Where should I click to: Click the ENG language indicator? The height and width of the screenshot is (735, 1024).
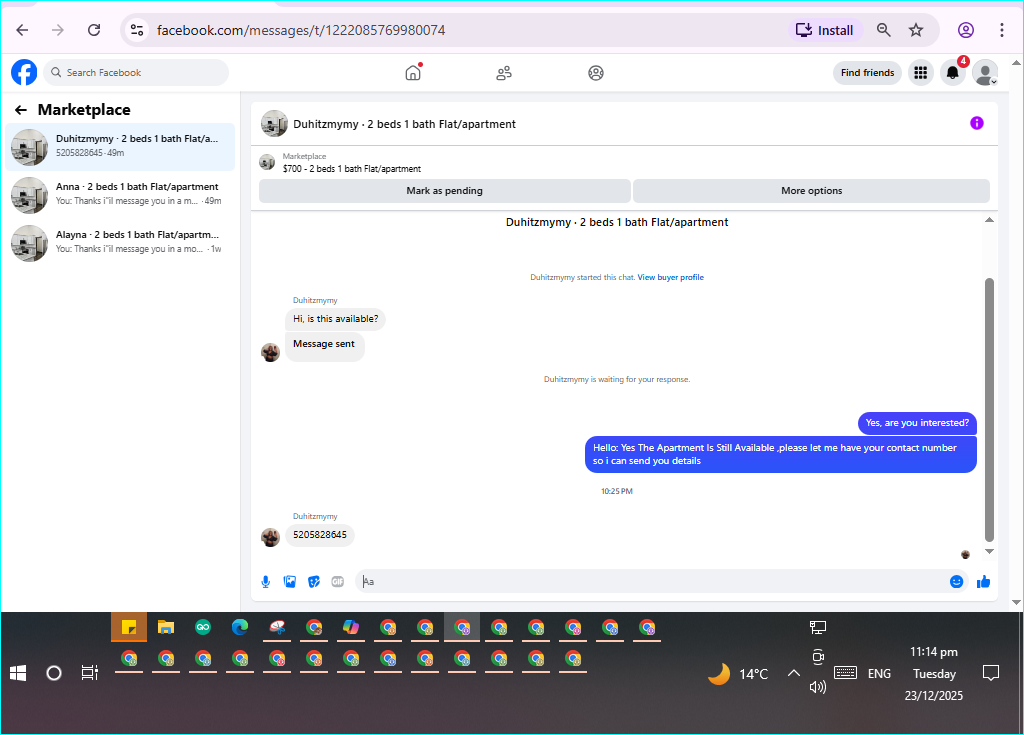(x=879, y=674)
